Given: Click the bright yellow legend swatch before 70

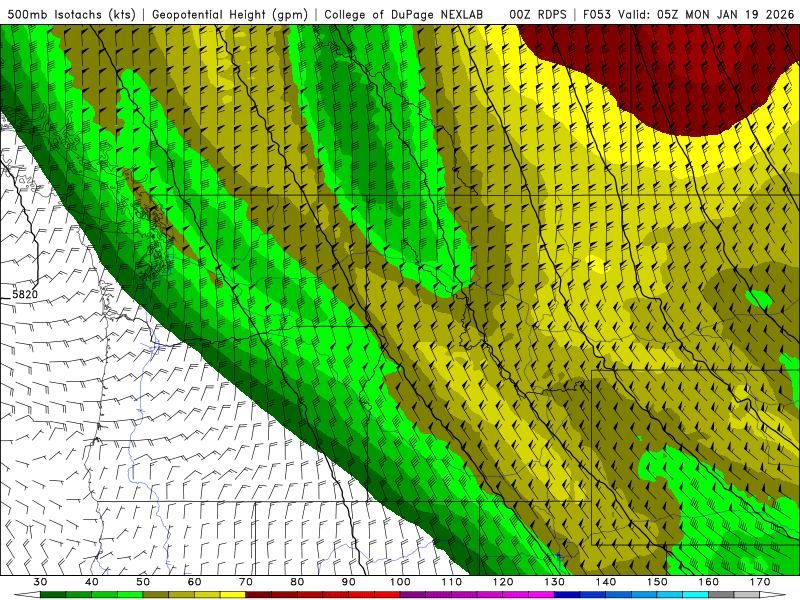Looking at the screenshot, I should [233, 595].
